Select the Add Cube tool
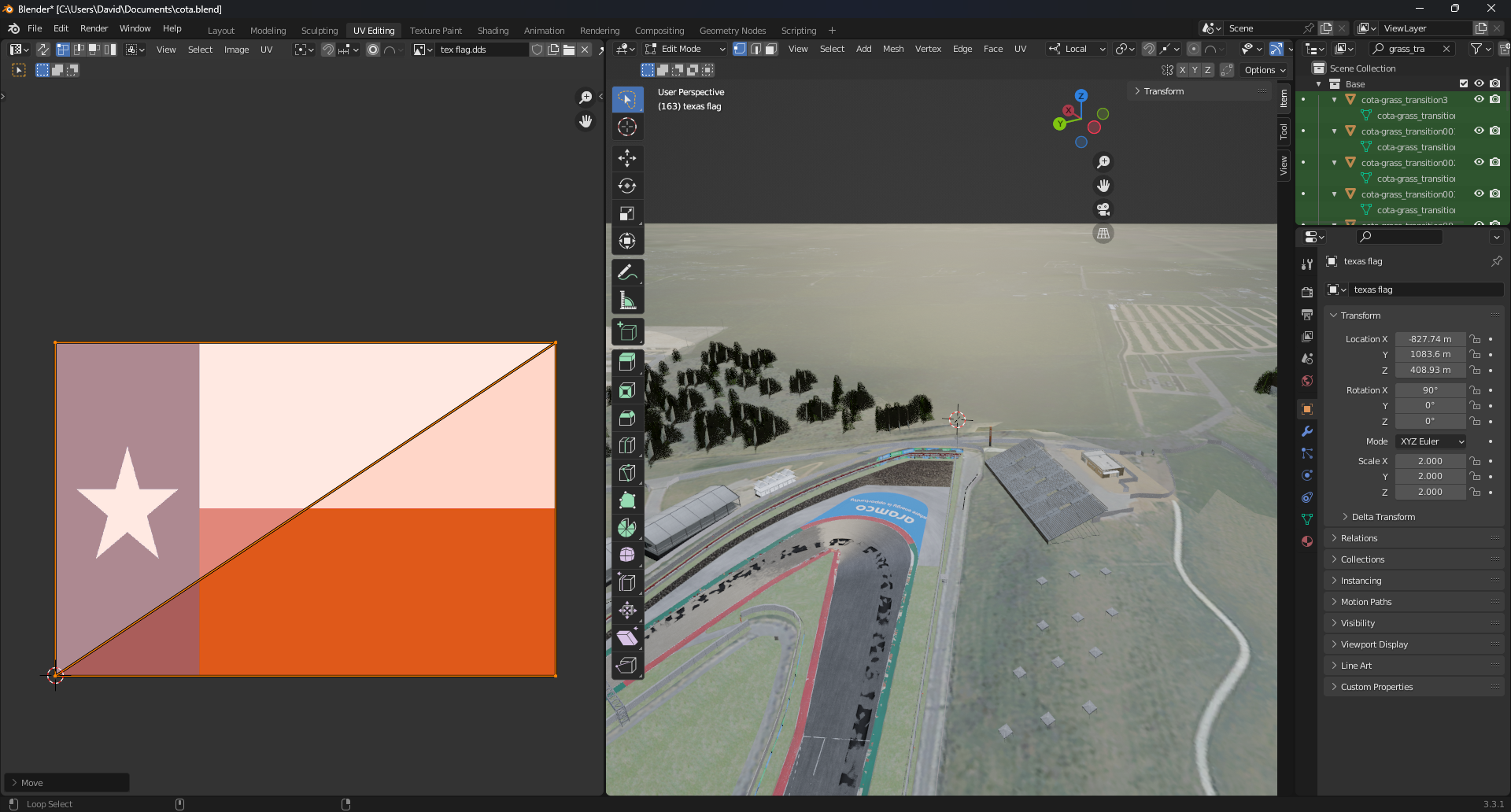 [x=627, y=331]
